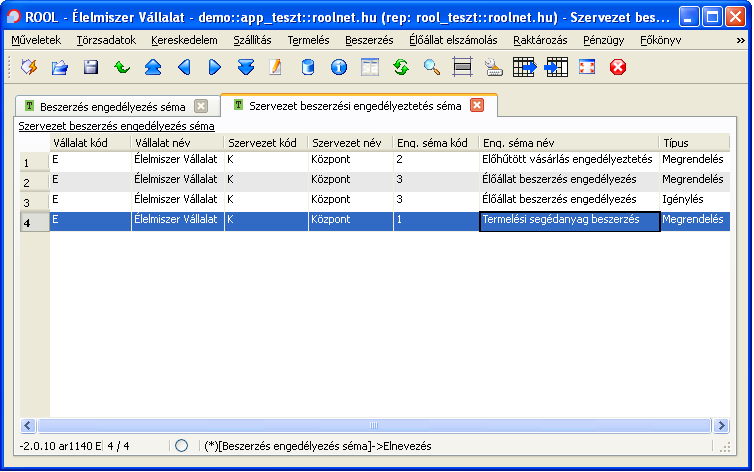Image resolution: width=754 pixels, height=472 pixels.
Task: Click the blue info circle icon
Action: pyautogui.click(x=338, y=67)
